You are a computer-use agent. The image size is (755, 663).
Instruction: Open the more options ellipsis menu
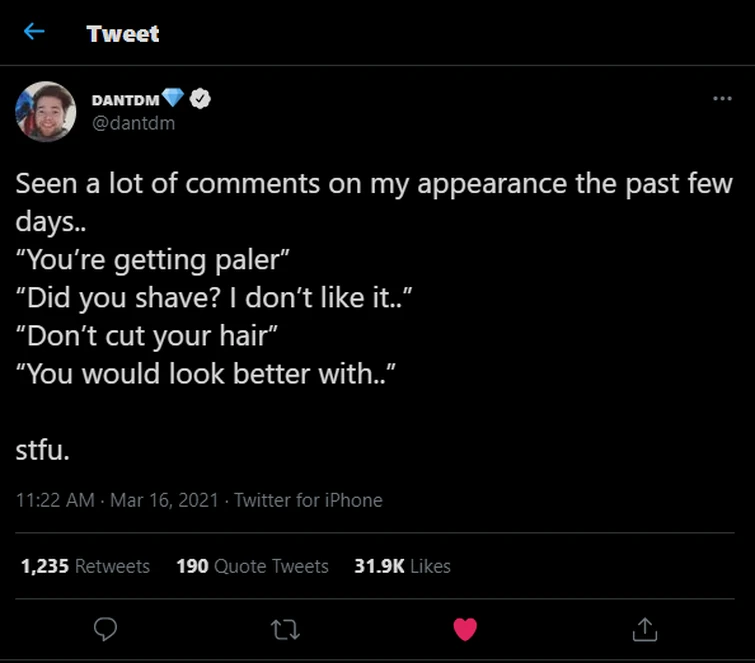(x=722, y=99)
